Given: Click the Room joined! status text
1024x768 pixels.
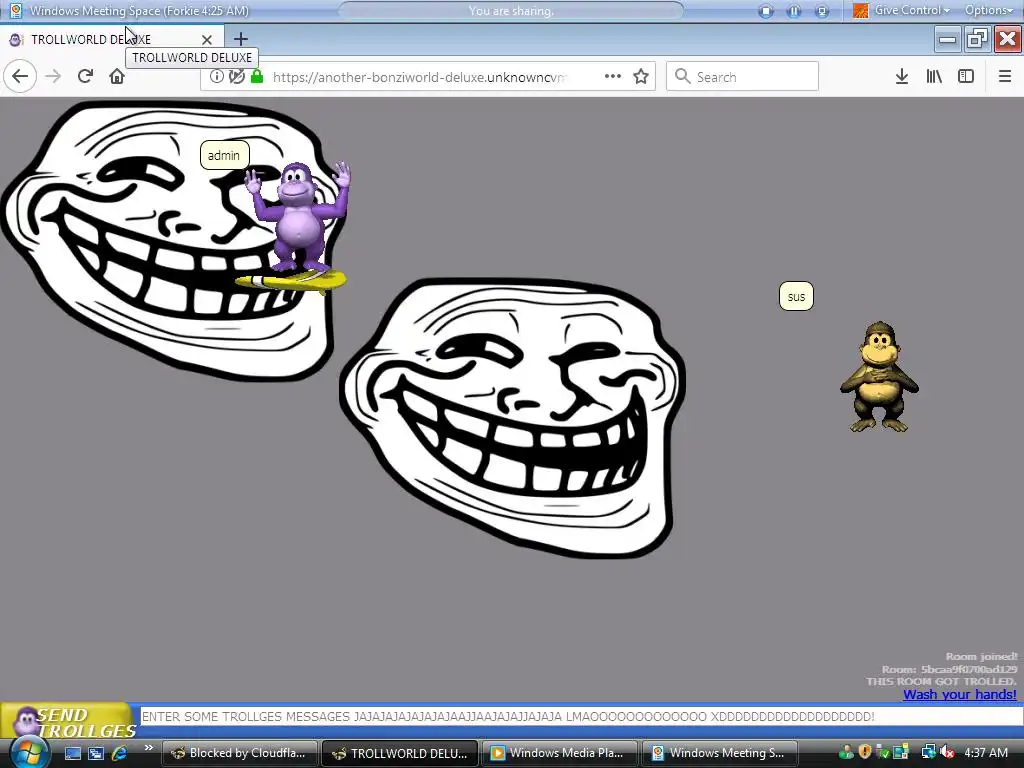Looking at the screenshot, I should [x=981, y=657].
